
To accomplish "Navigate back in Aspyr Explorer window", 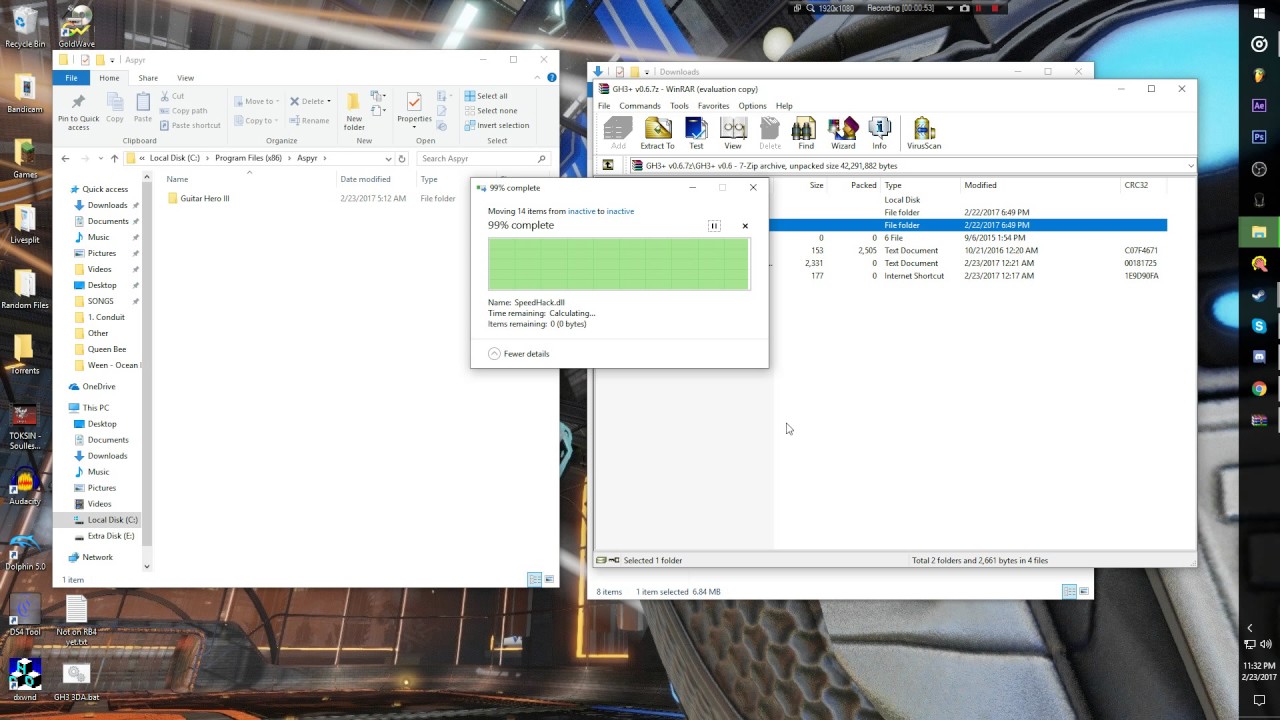I will [x=65, y=158].
